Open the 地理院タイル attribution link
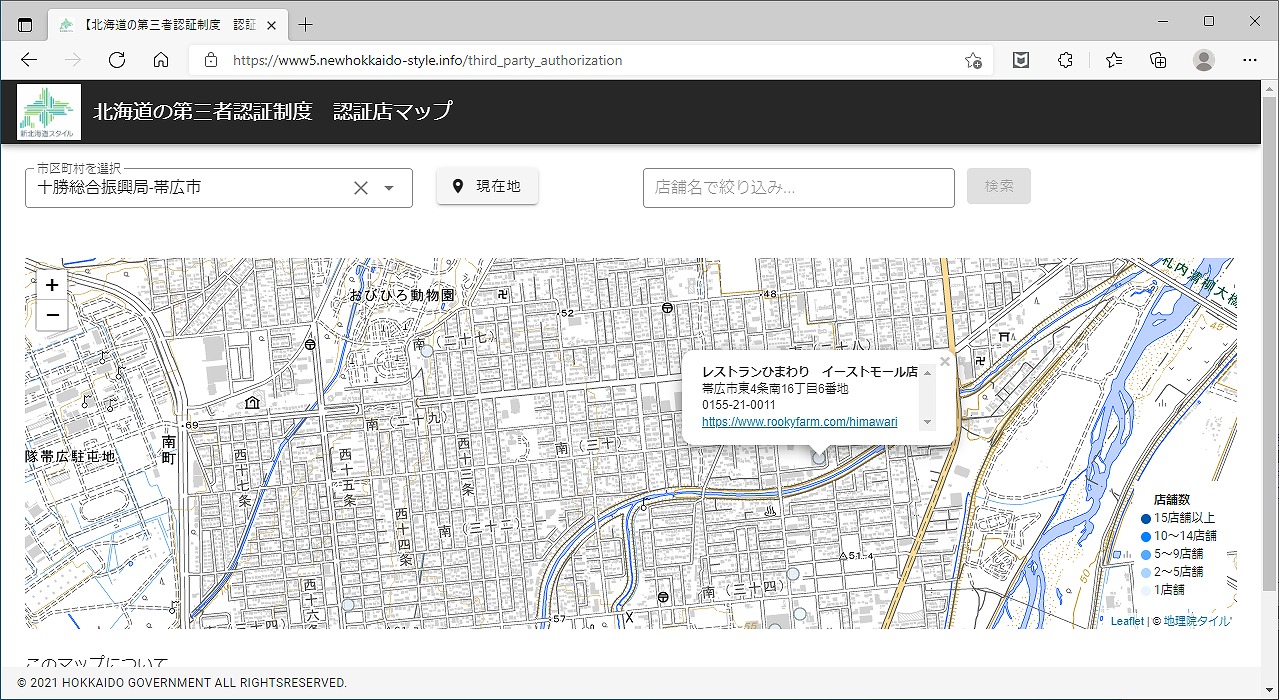Image resolution: width=1279 pixels, height=700 pixels. [1196, 621]
